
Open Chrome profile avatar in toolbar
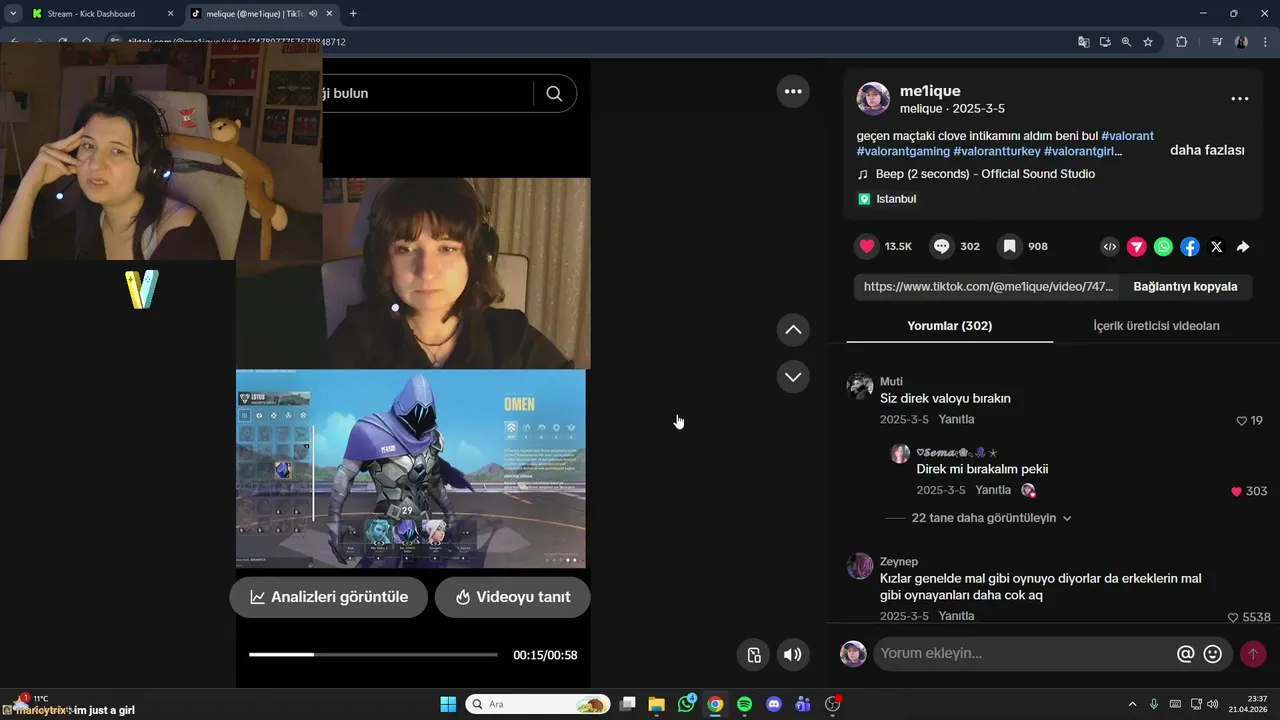tap(1241, 42)
